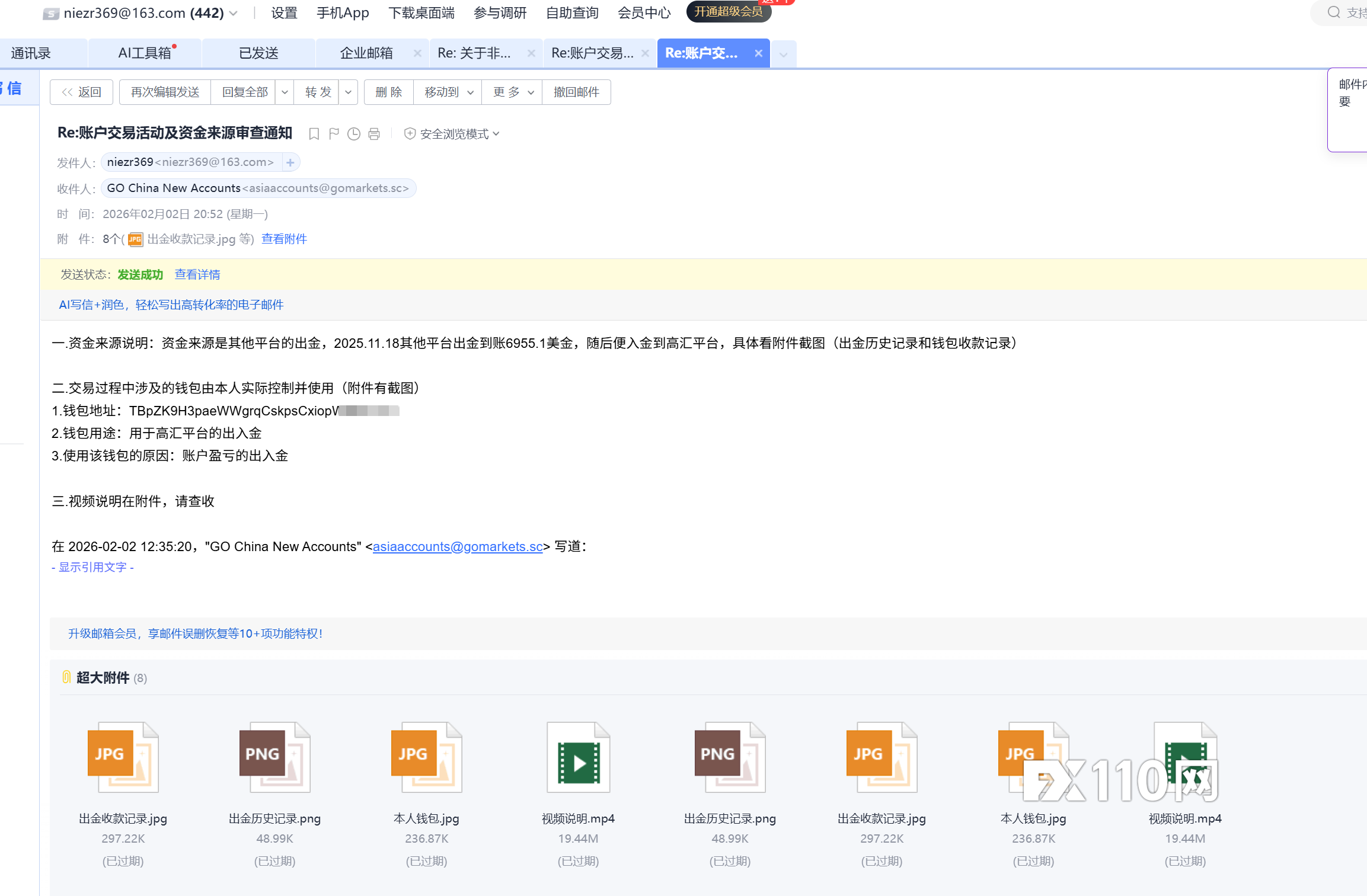Click the clock reminder icon
Screen dimensions: 1367x896
[x=354, y=135]
